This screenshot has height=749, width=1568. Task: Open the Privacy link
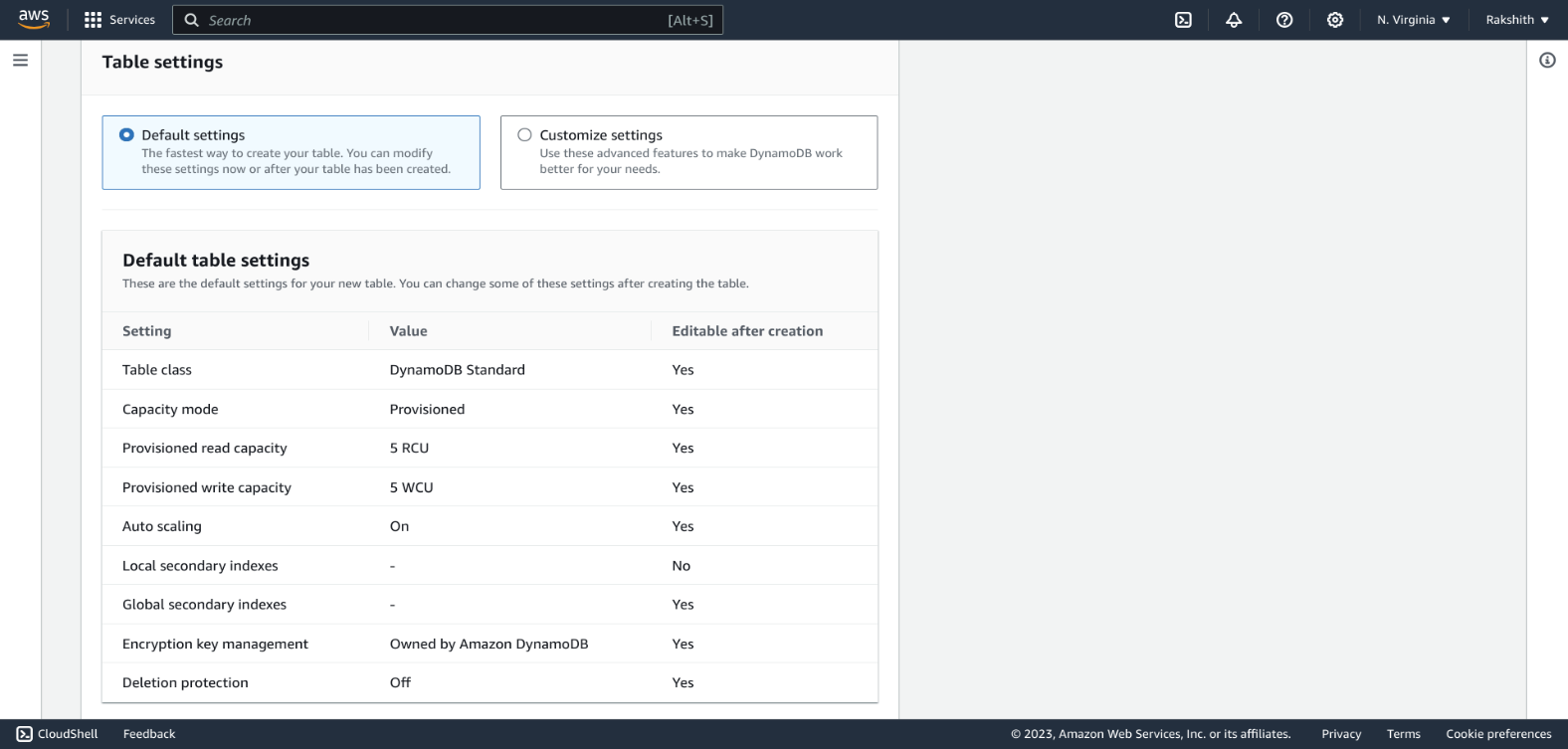[x=1341, y=734]
